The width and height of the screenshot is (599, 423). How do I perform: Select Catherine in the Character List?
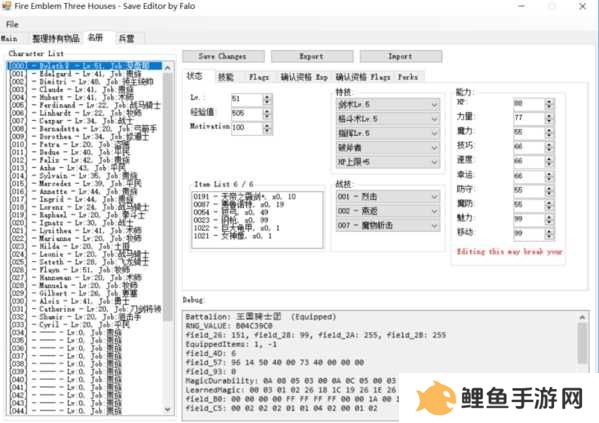[x=85, y=309]
